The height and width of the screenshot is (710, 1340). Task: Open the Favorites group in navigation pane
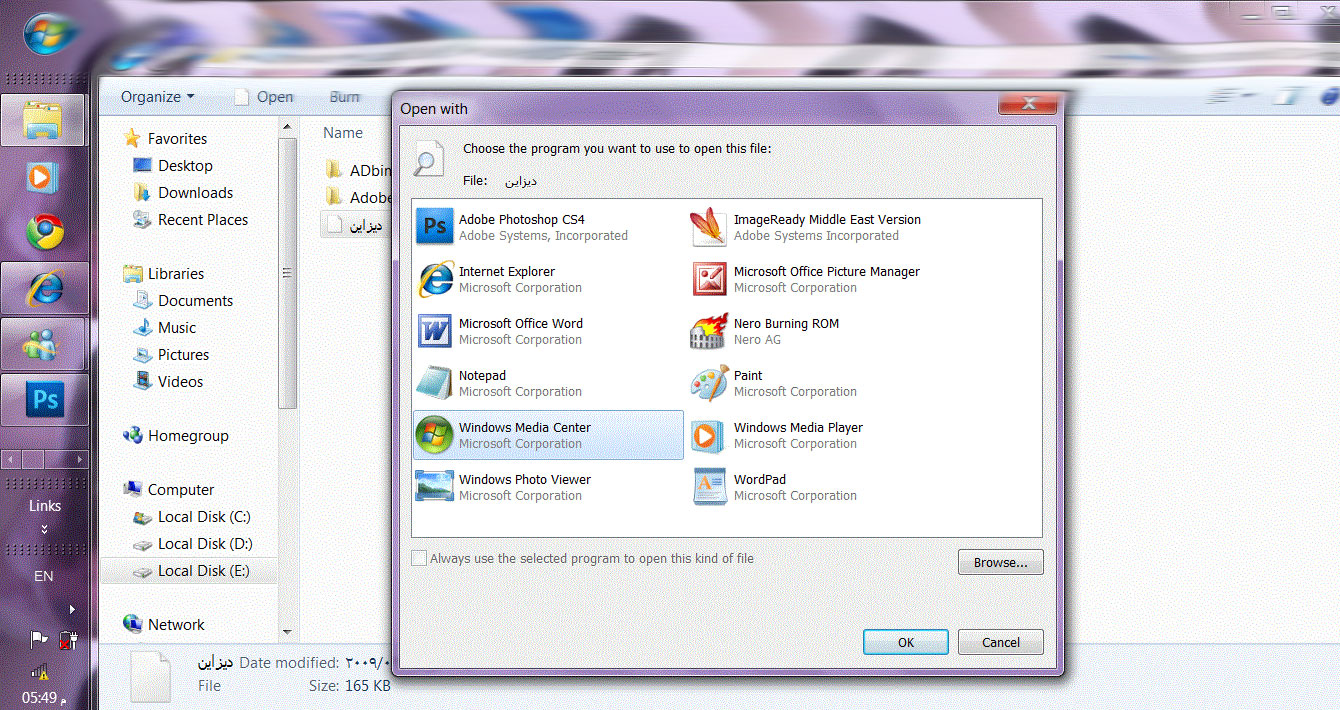pyautogui.click(x=165, y=139)
